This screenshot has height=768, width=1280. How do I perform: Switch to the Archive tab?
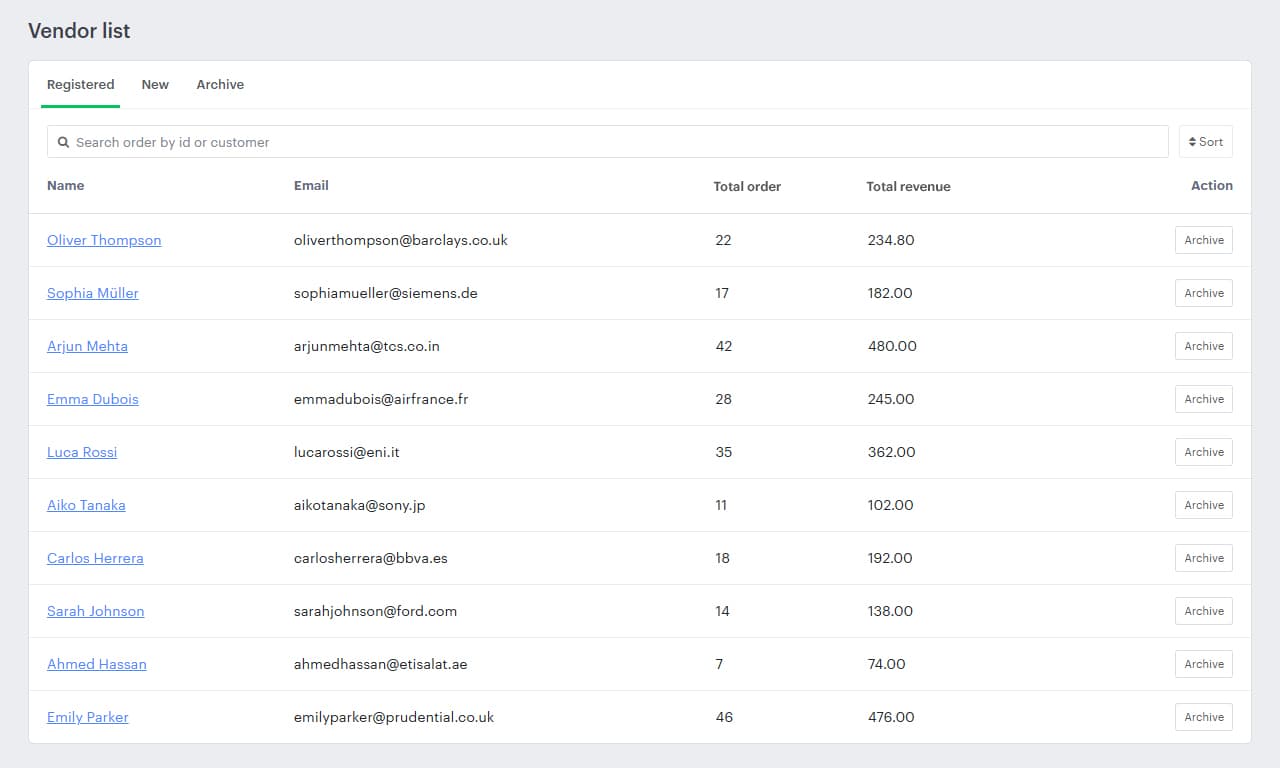click(220, 85)
